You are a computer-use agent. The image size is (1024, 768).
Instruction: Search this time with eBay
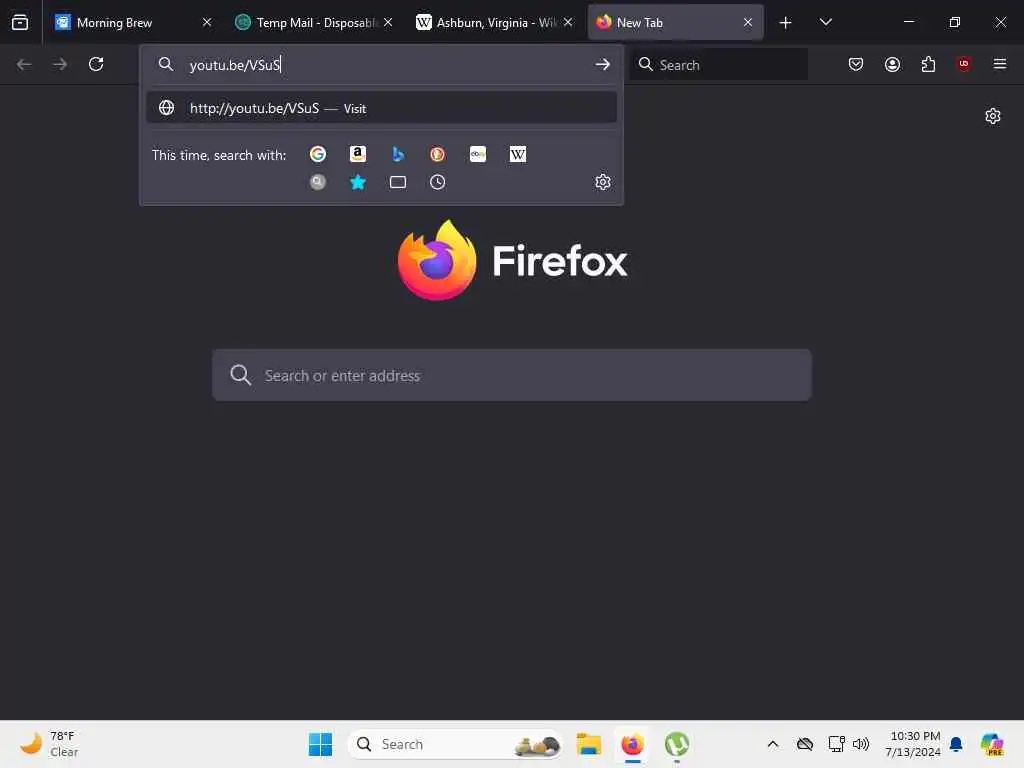tap(478, 154)
